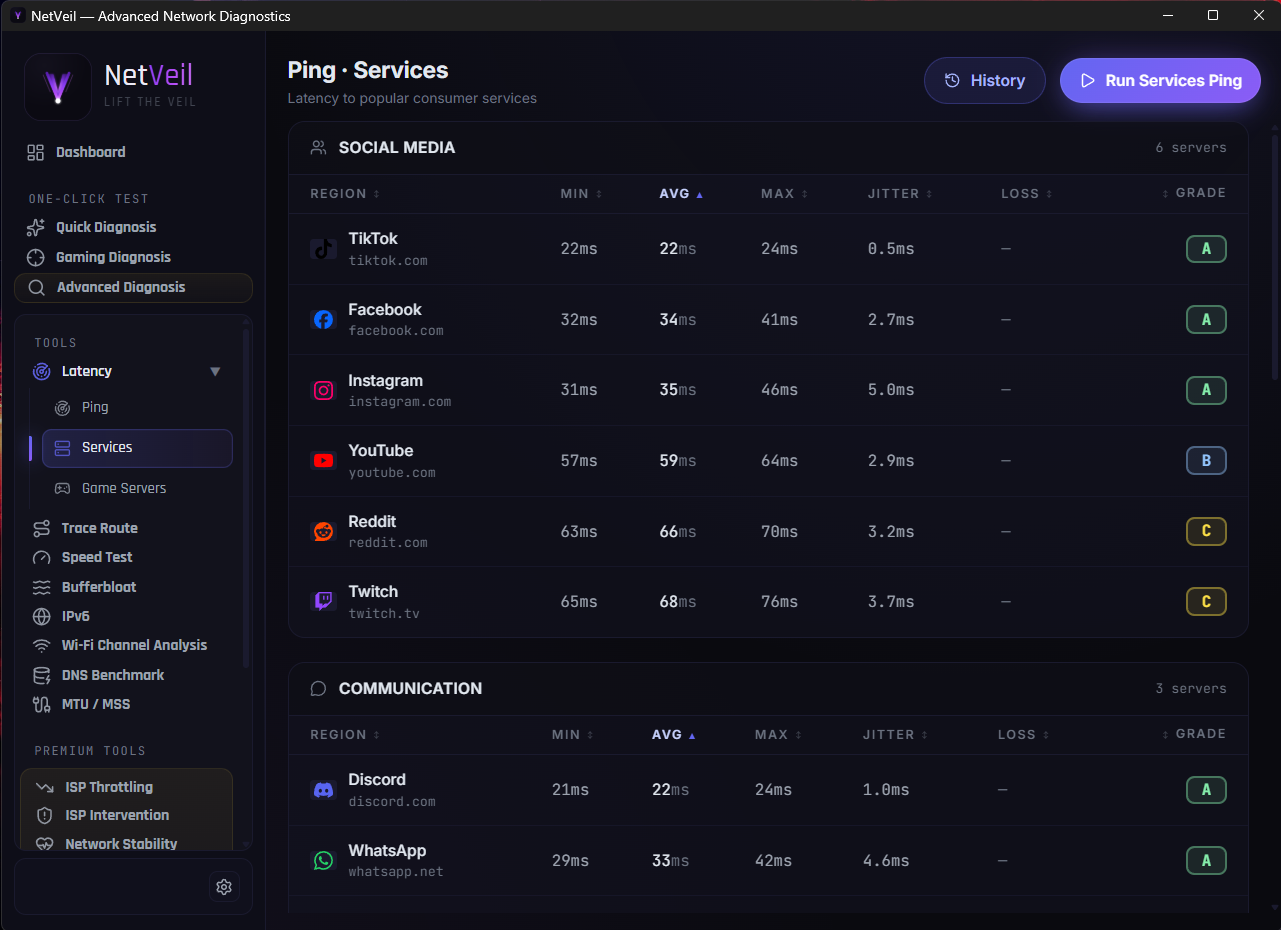Viewport: 1281px width, 930px height.
Task: Click Facebook's 32ms min value
Action: (x=579, y=320)
